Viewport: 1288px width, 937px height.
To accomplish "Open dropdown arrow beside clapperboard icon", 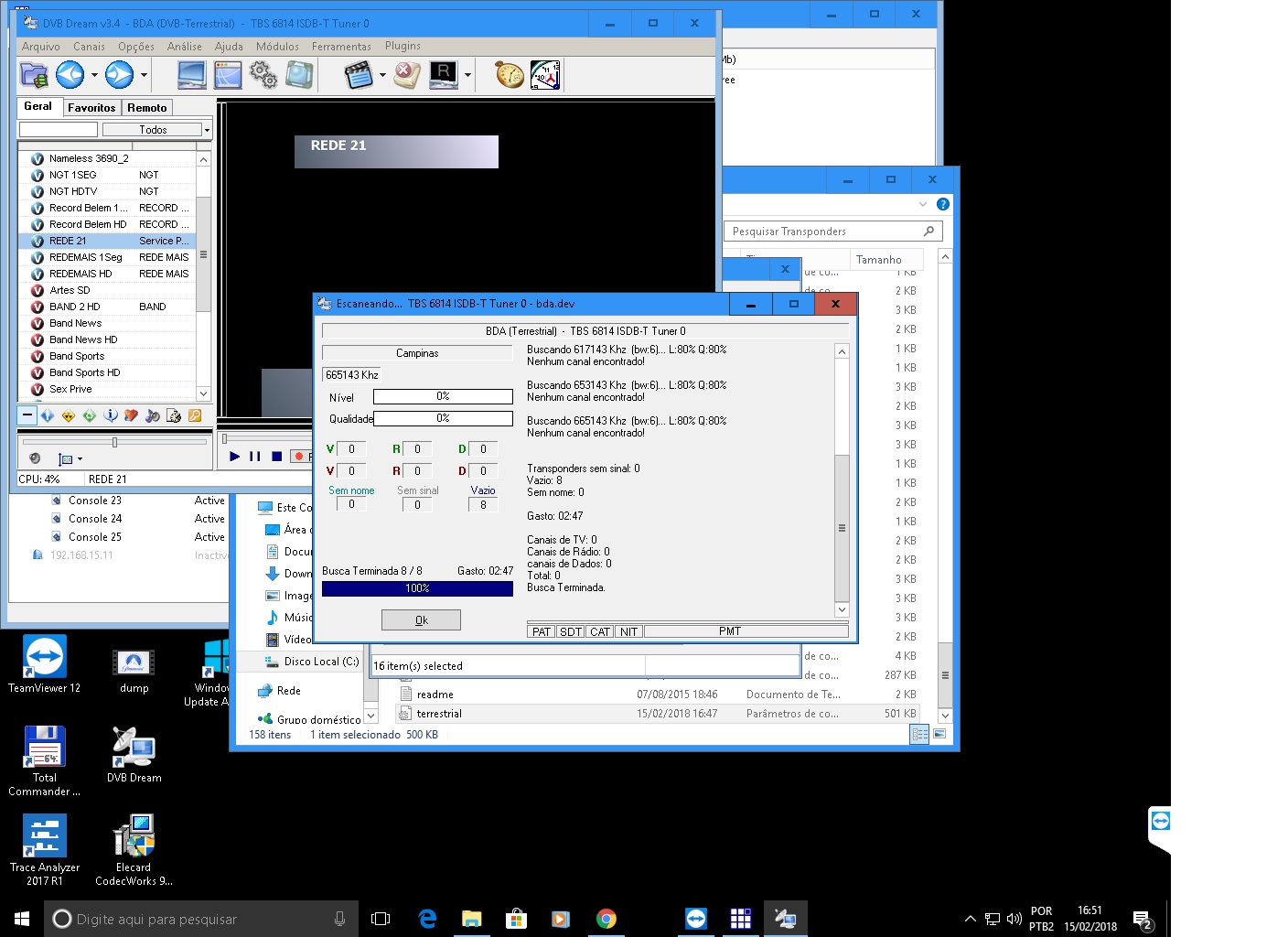I will (x=382, y=75).
